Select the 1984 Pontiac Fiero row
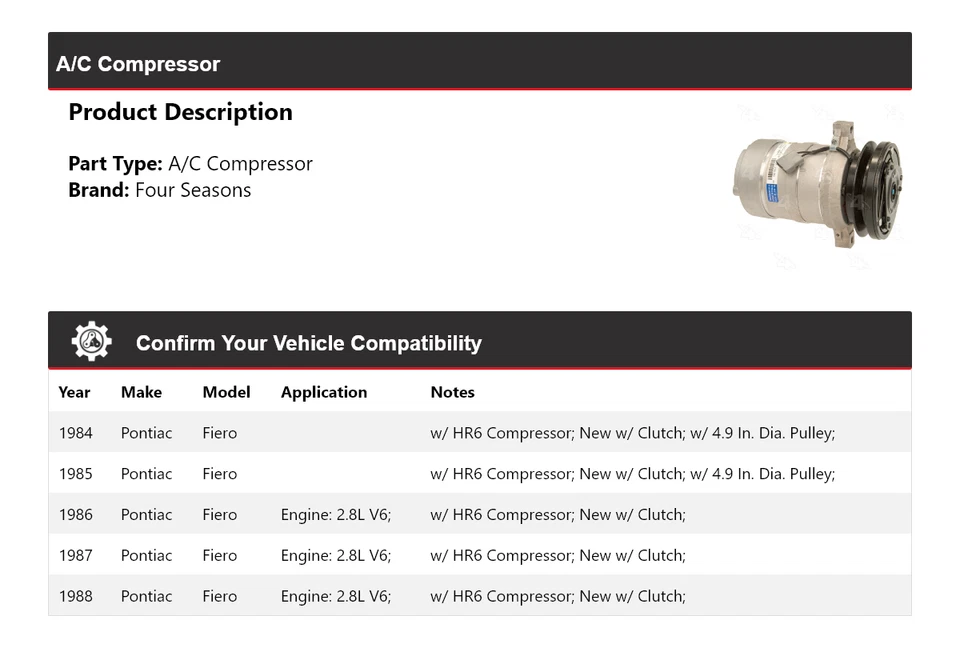Viewport: 960px width, 648px height. point(479,433)
